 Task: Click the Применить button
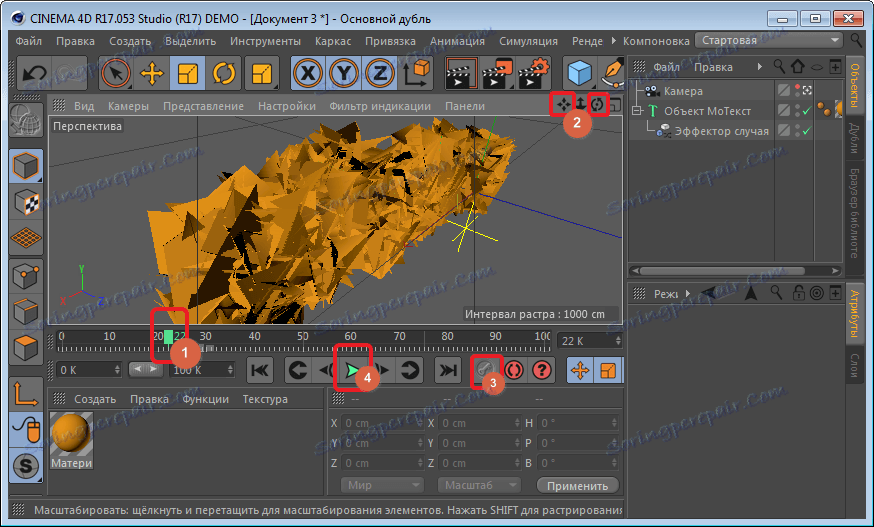pyautogui.click(x=577, y=486)
